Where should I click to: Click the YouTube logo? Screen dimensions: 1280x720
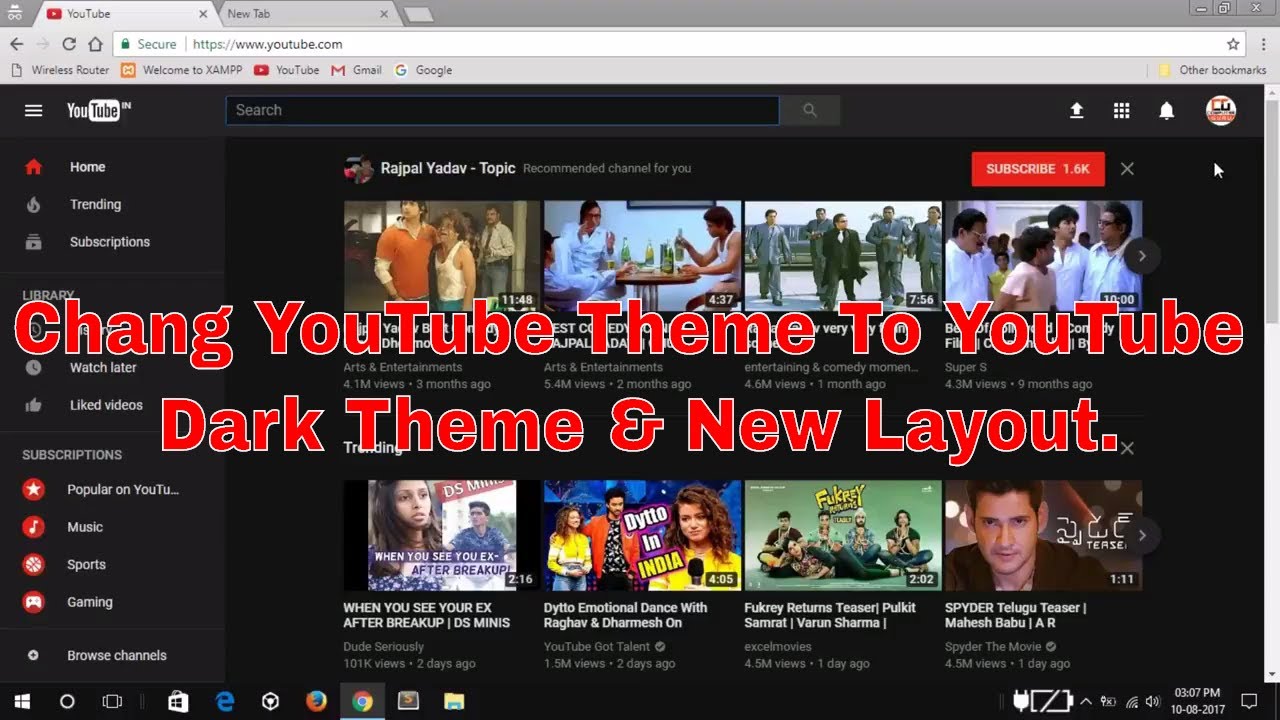click(99, 110)
